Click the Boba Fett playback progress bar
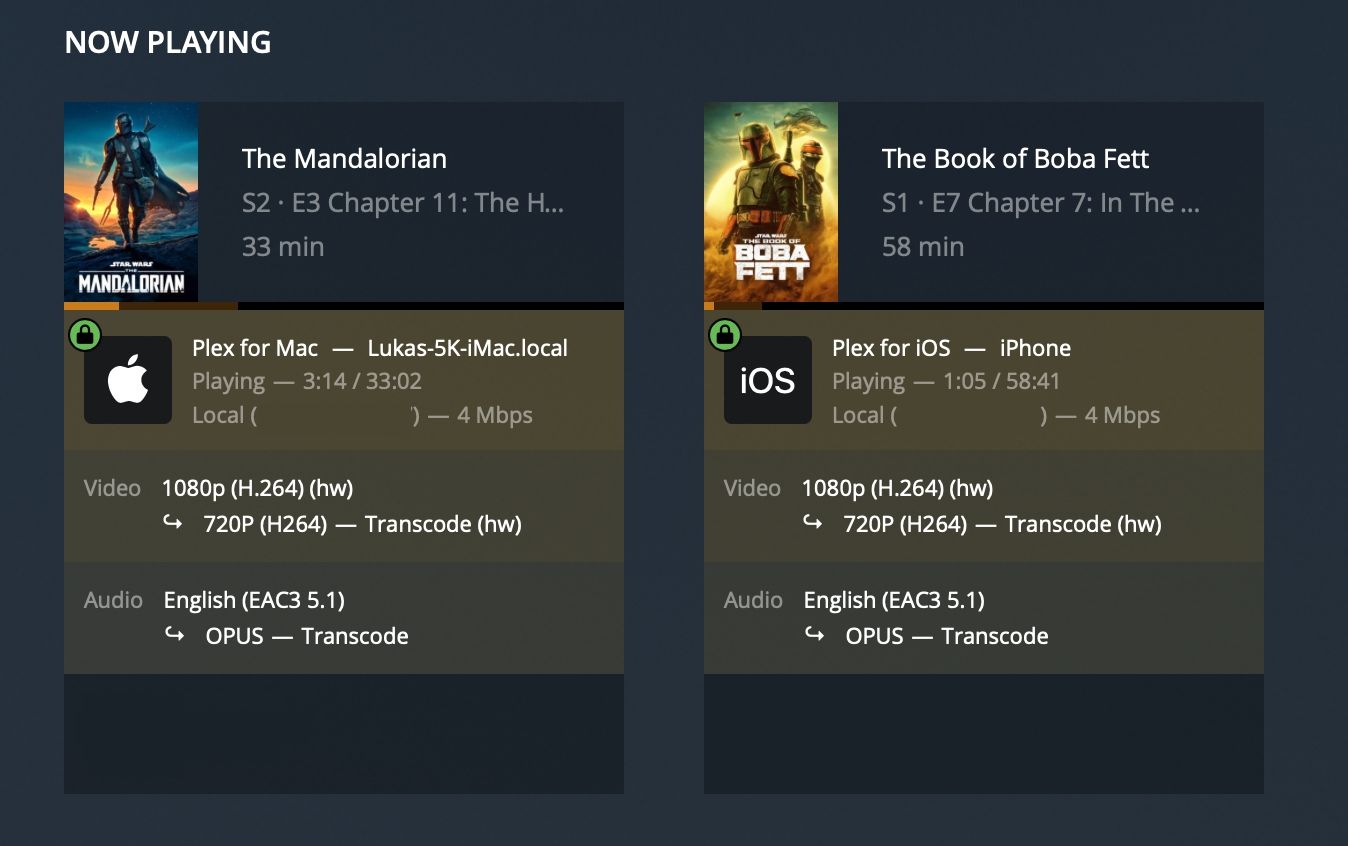 [983, 306]
